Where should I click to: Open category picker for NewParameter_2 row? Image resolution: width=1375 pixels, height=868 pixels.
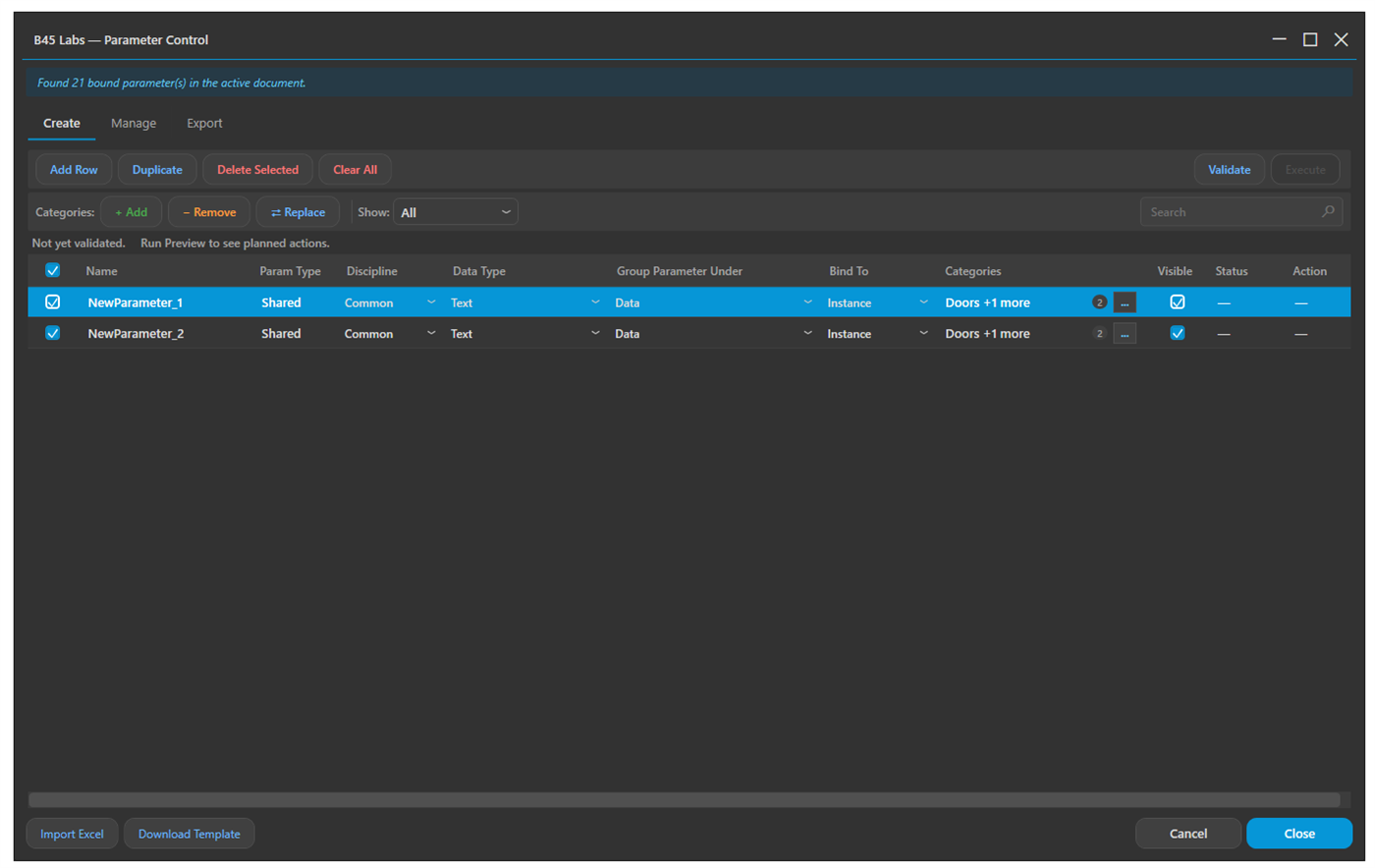coord(1125,334)
